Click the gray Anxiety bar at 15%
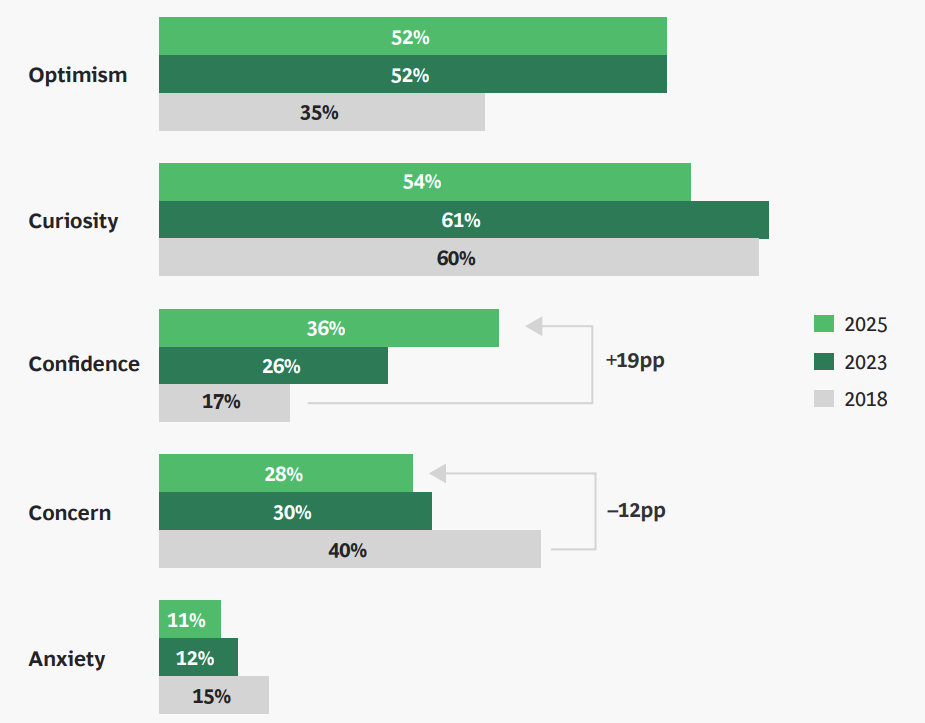The image size is (925, 723). pyautogui.click(x=213, y=696)
